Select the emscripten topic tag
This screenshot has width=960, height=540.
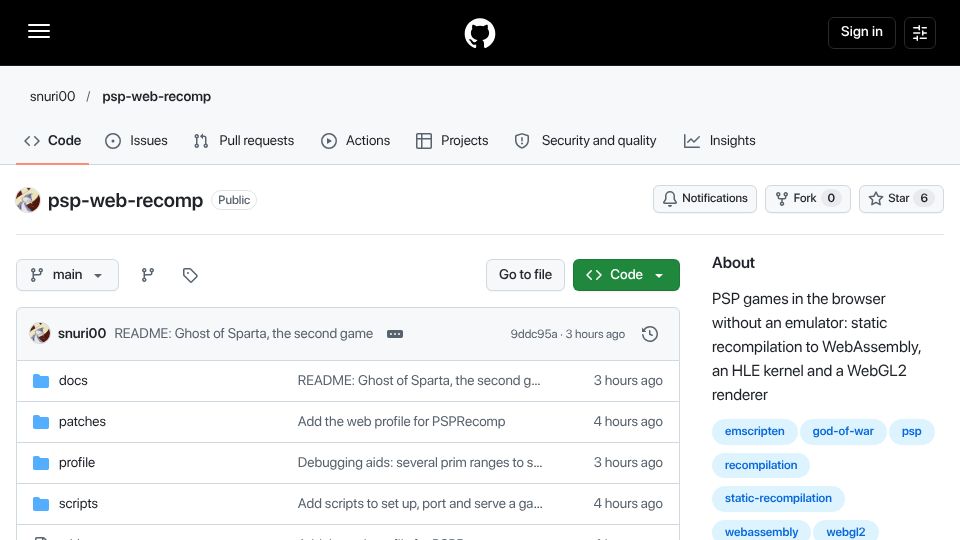coord(754,432)
